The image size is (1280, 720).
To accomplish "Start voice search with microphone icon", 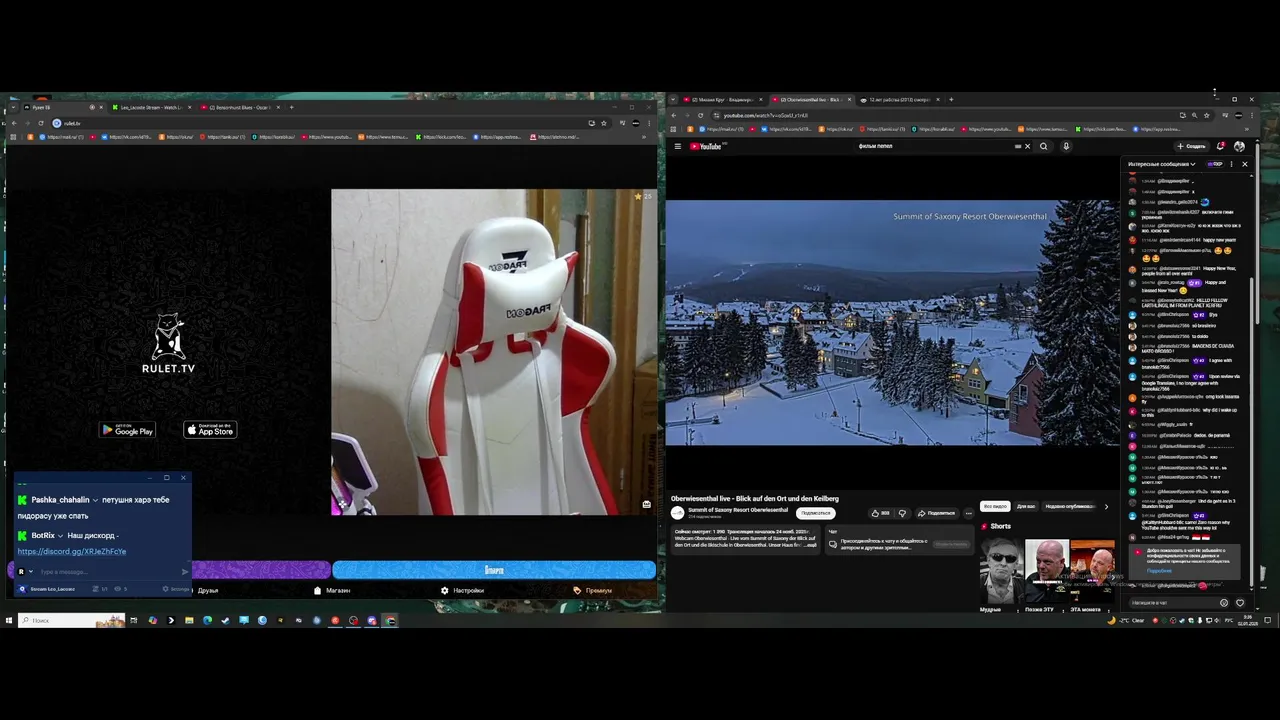I will click(x=1066, y=146).
